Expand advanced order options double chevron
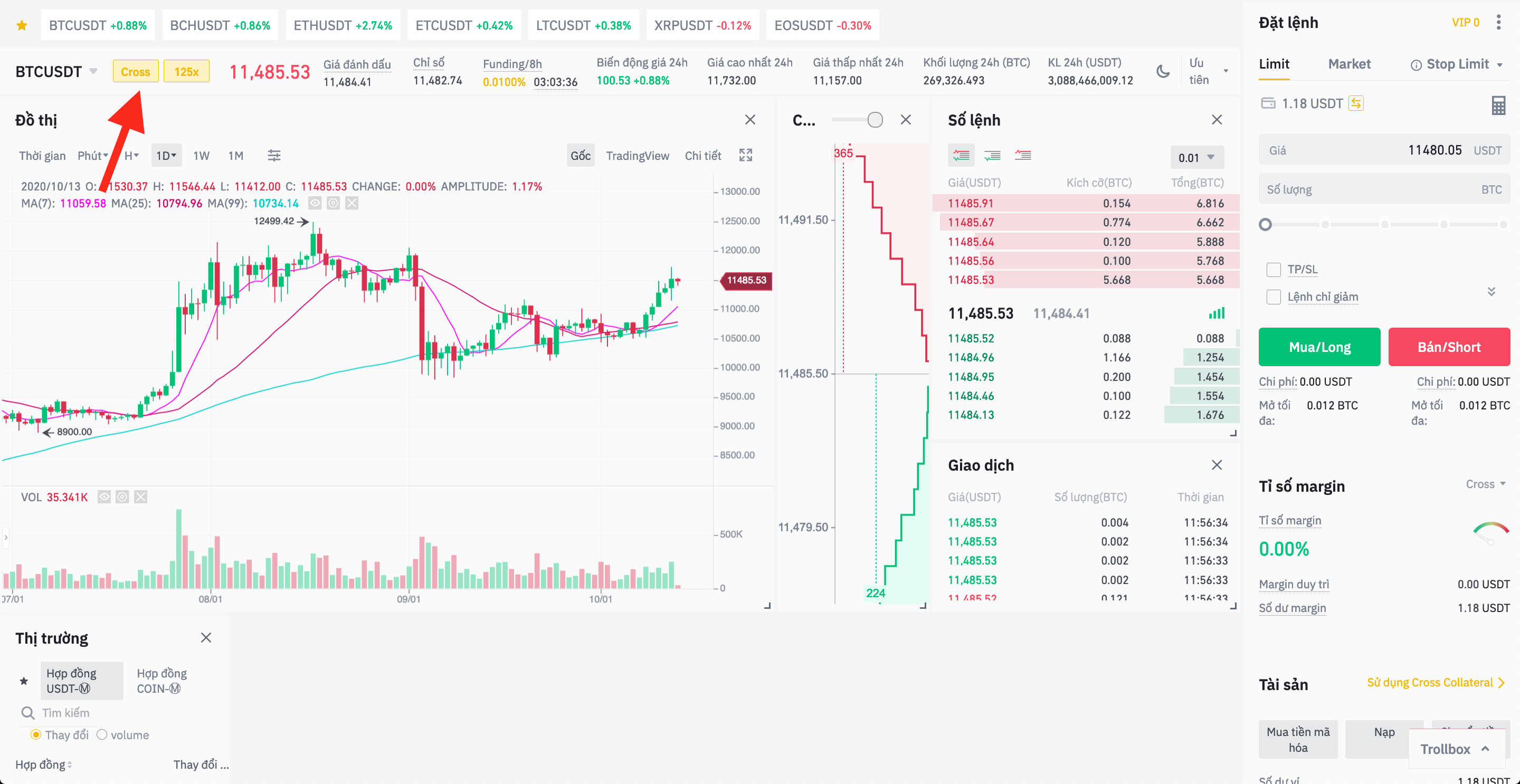This screenshot has width=1520, height=784. 1491,291
